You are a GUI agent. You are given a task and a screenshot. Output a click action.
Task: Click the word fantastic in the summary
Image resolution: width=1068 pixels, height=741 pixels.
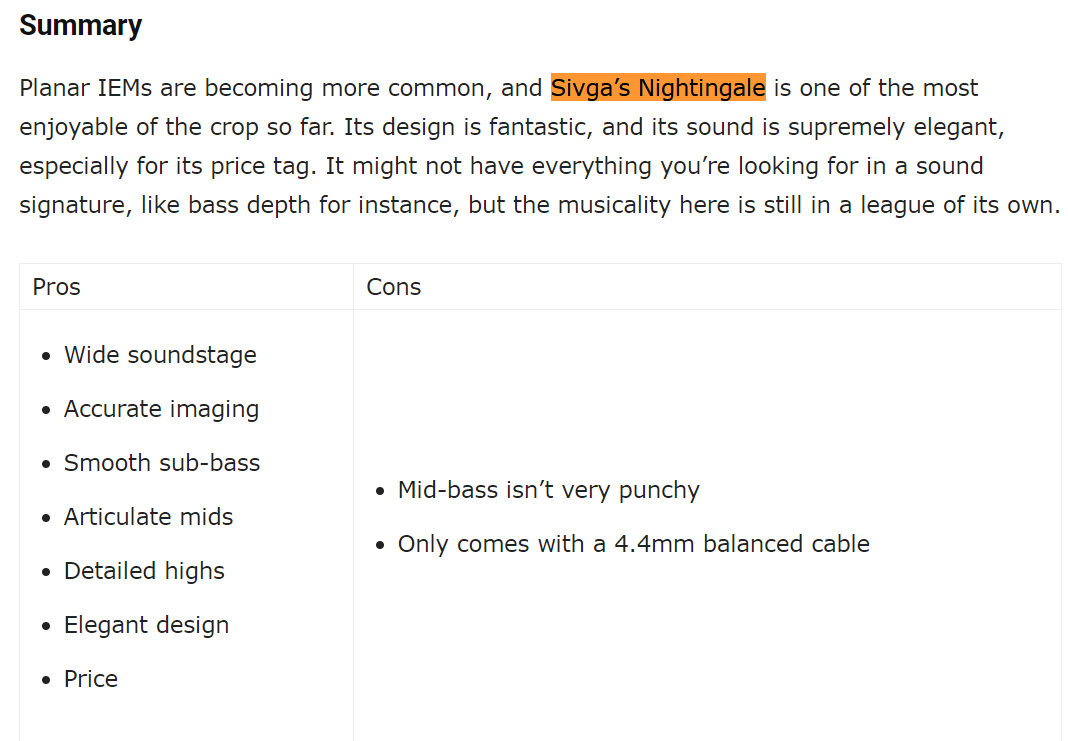[537, 127]
